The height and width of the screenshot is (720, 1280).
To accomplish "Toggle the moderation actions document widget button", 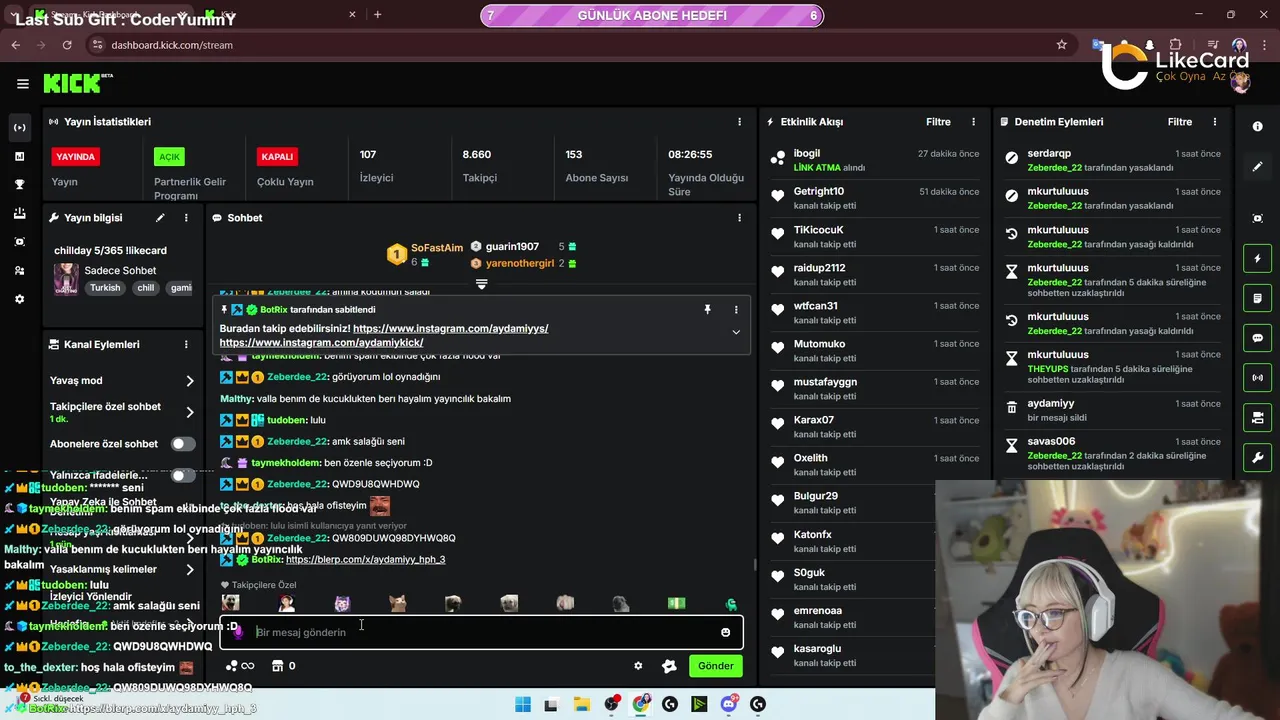I will 1258,298.
